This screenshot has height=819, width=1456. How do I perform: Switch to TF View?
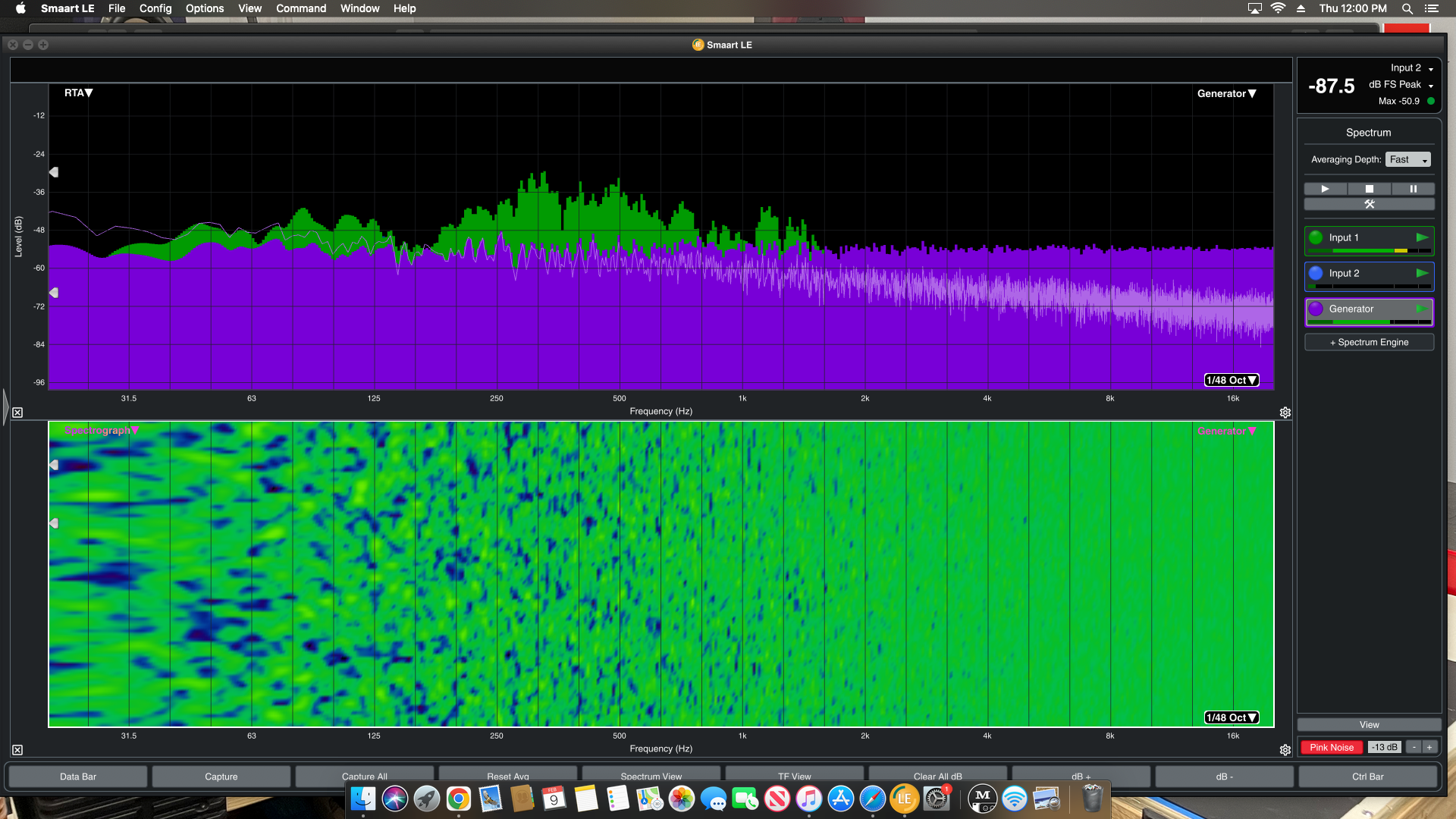795,777
